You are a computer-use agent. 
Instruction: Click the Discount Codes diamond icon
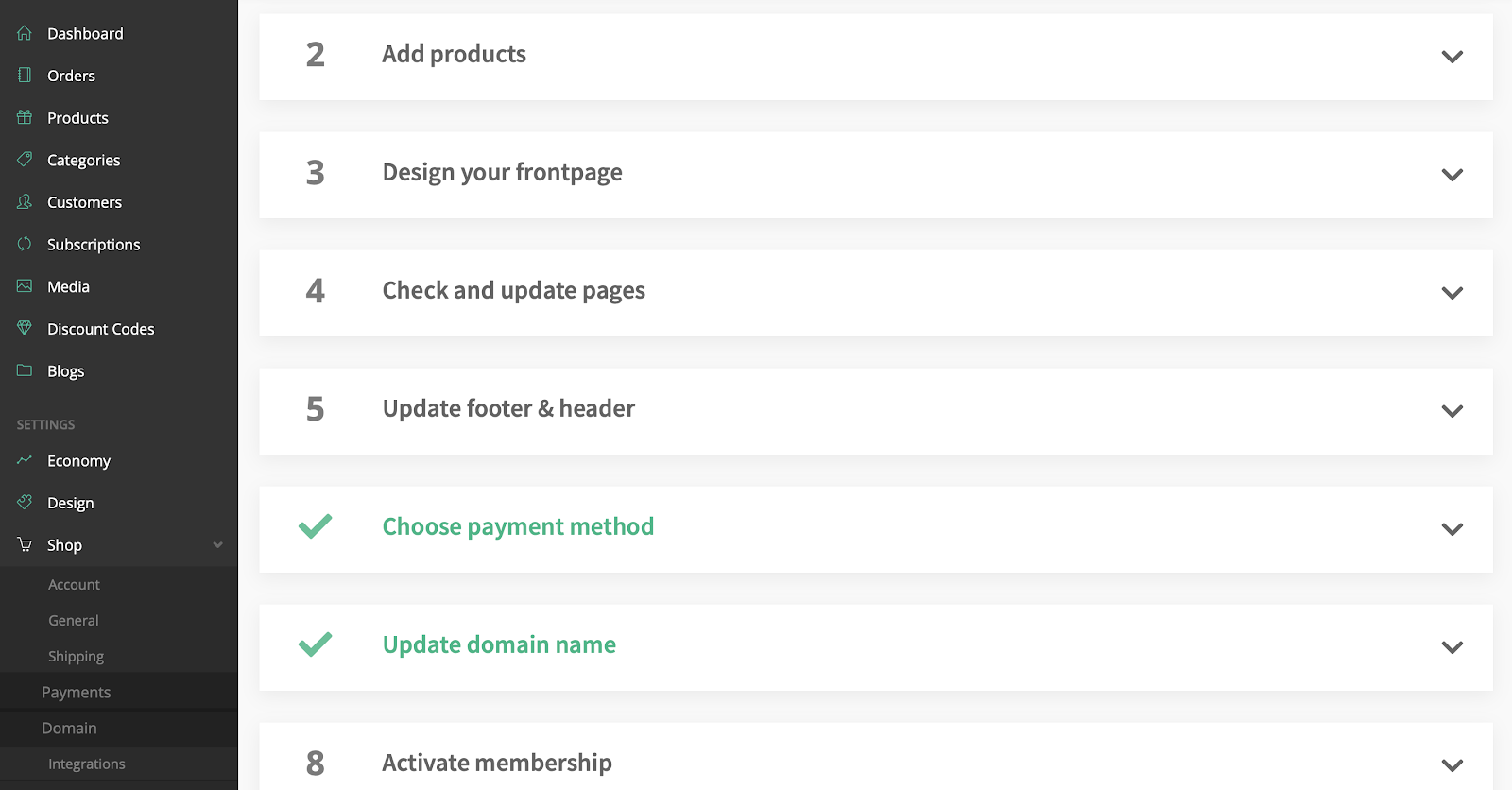[x=25, y=328]
